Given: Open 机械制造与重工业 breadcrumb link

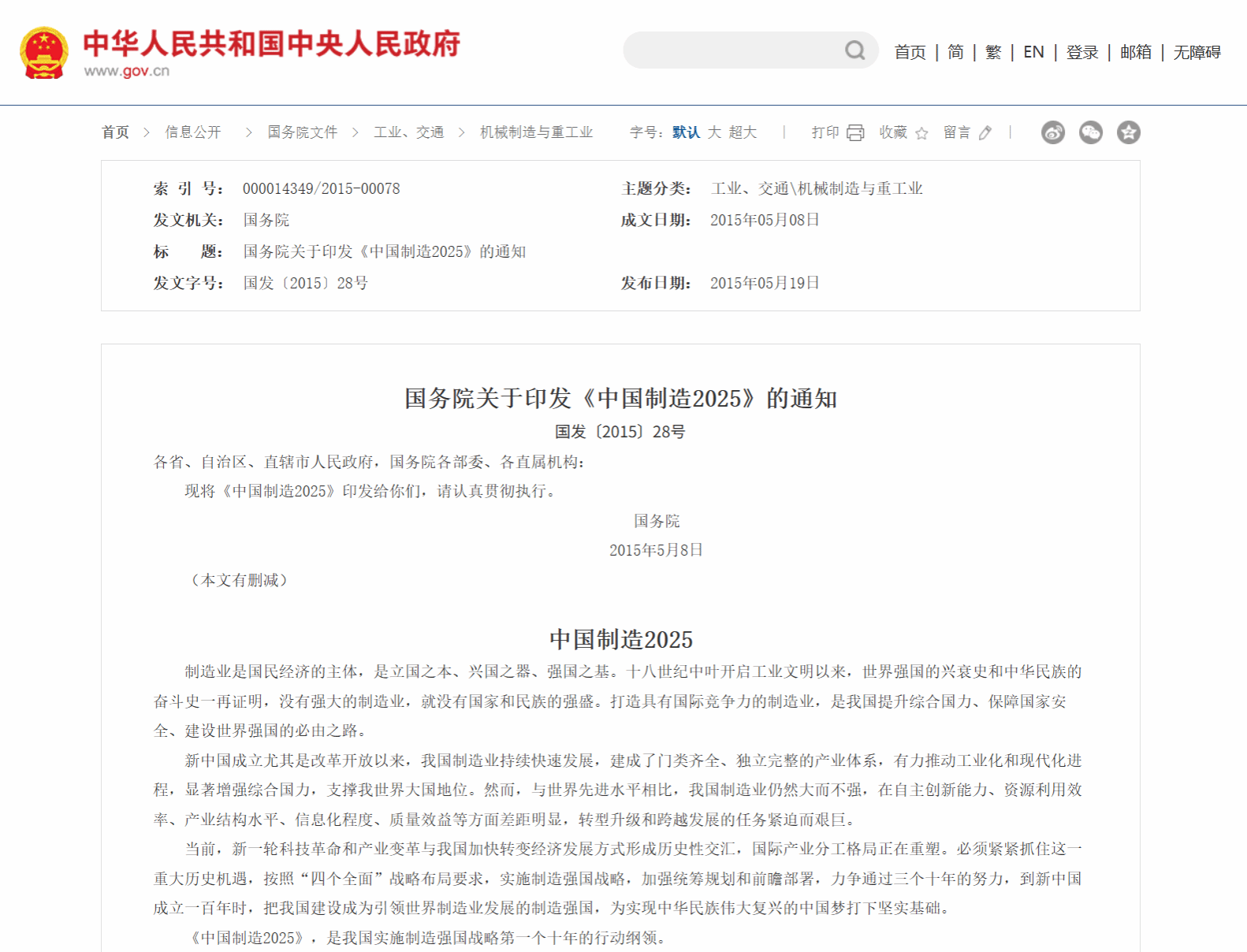Looking at the screenshot, I should click(x=537, y=132).
